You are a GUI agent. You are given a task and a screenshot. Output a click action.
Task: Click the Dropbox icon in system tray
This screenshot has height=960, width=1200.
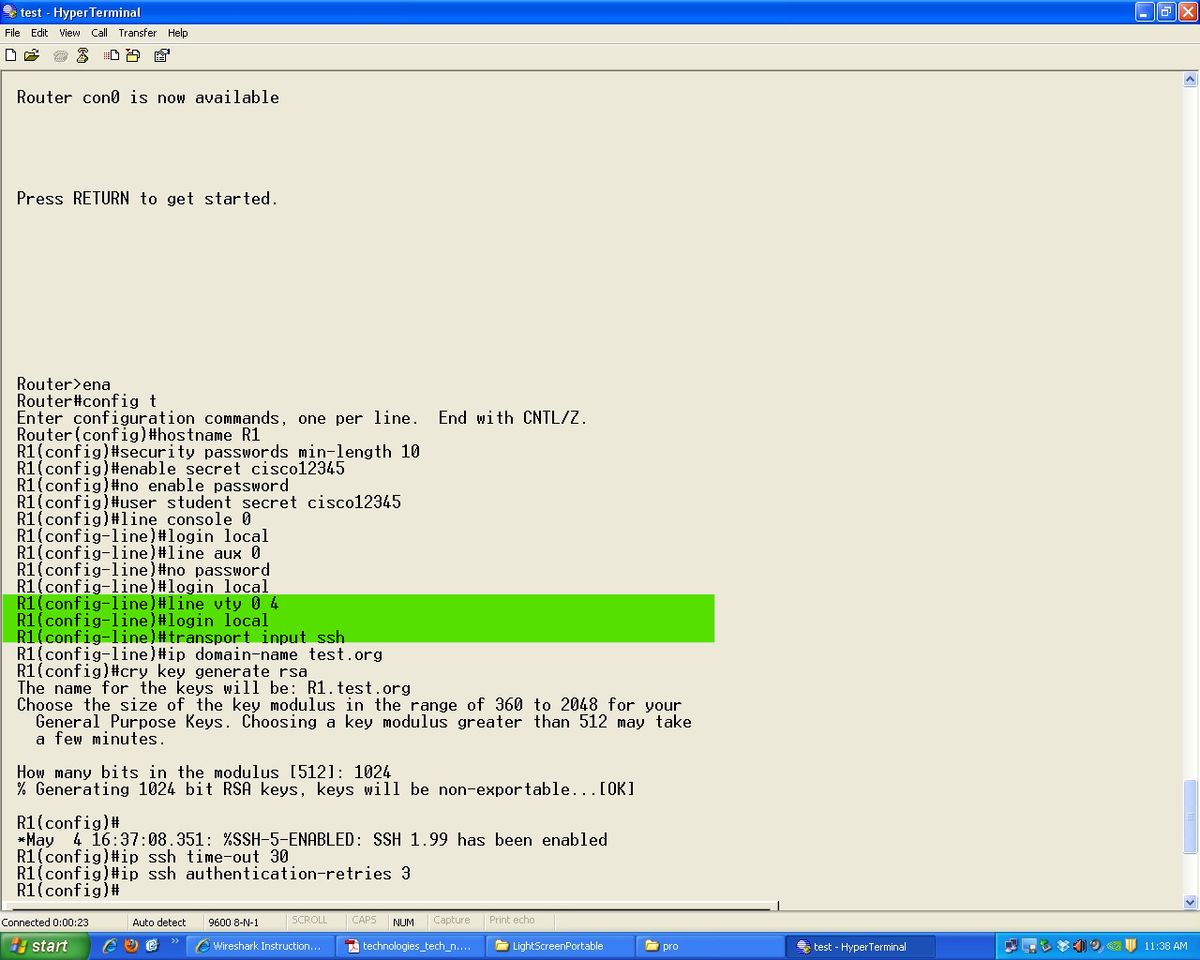(1063, 945)
